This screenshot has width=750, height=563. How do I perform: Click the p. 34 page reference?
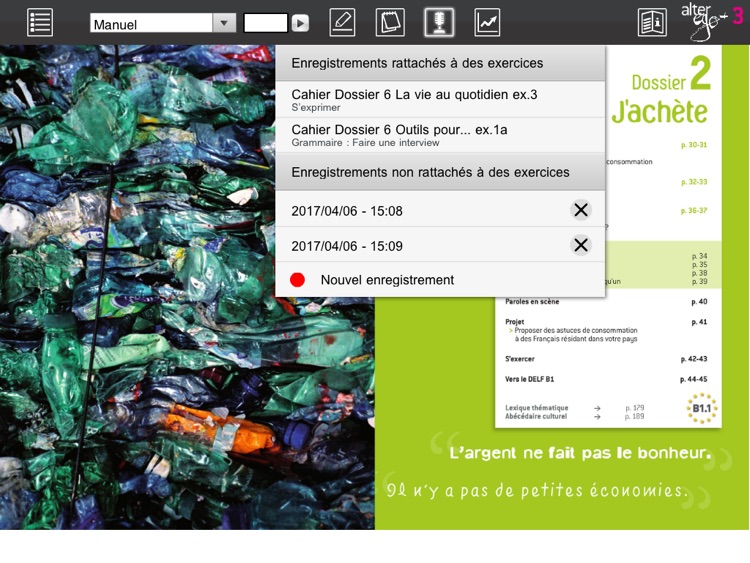pyautogui.click(x=699, y=256)
